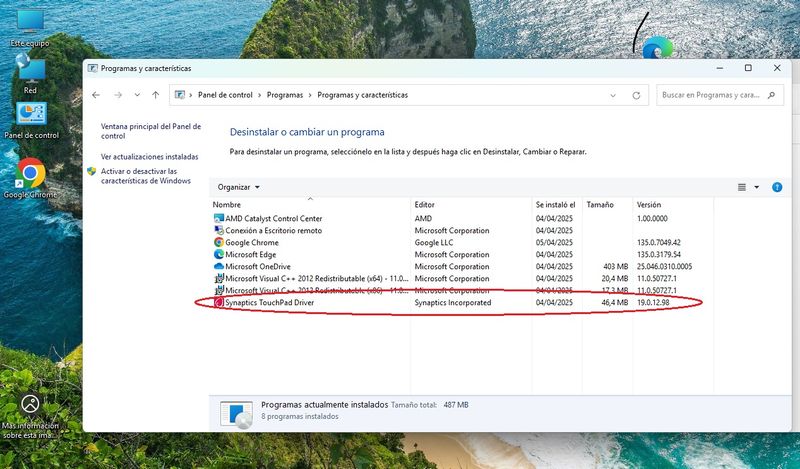Viewport: 800px width, 469px height.
Task: Click the title bar window icon
Action: click(x=93, y=68)
